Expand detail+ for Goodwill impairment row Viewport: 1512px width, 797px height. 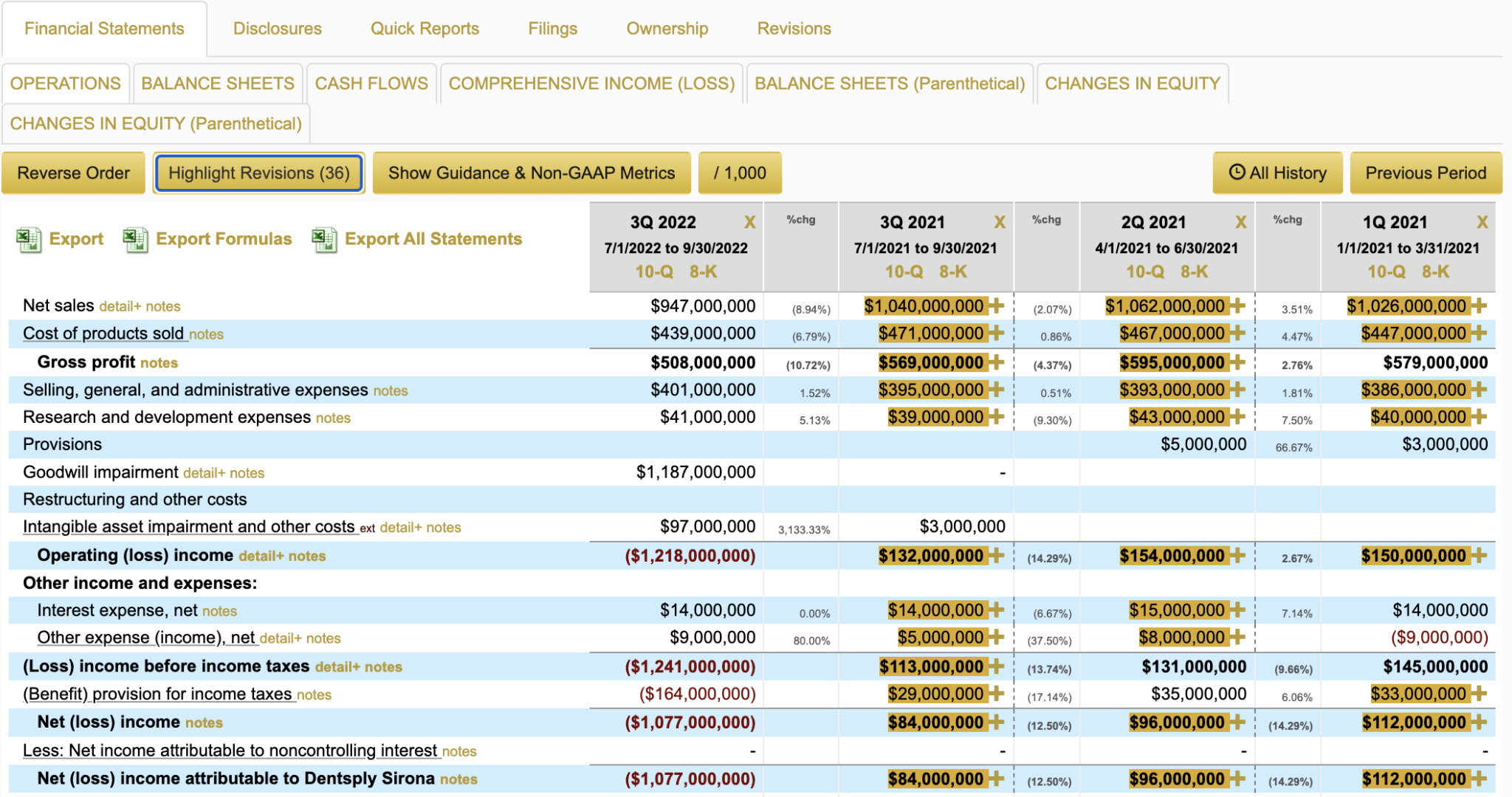coord(204,473)
